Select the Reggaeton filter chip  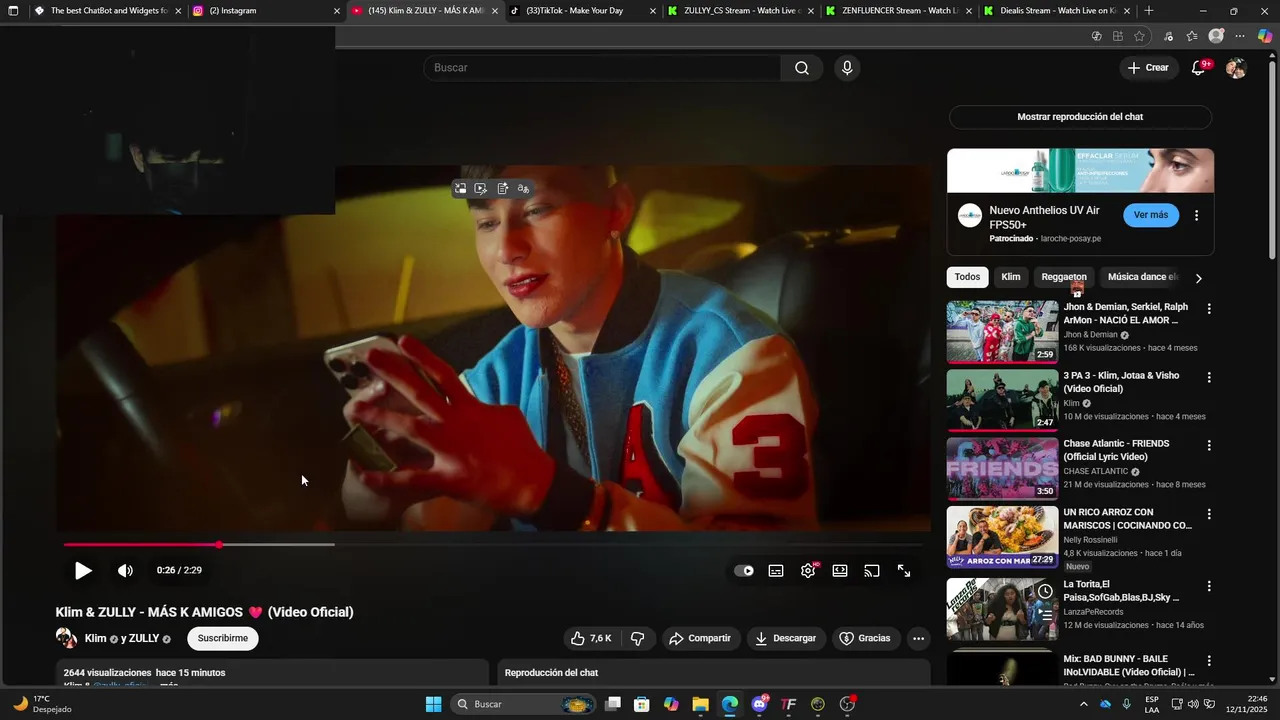pos(1064,277)
